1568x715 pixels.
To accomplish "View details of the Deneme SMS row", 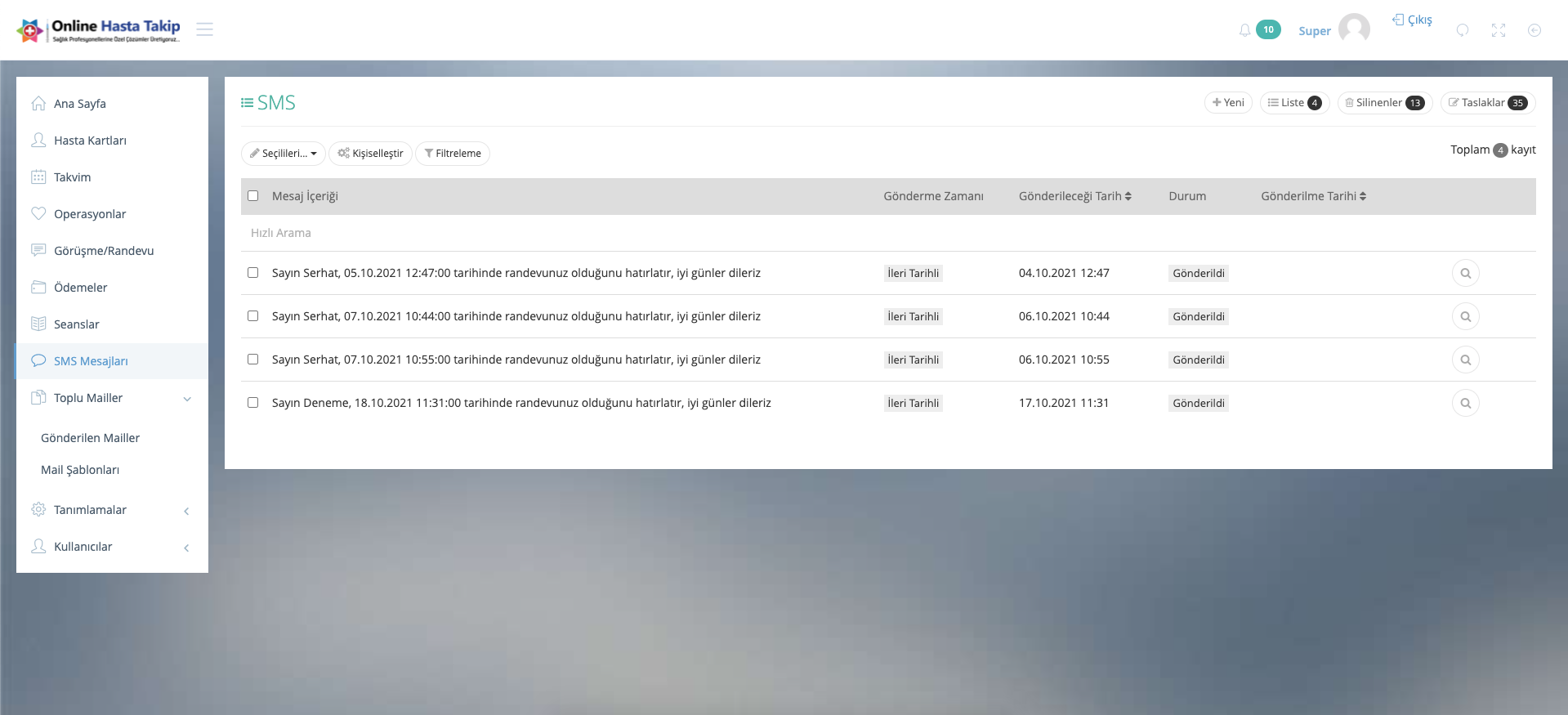I will (1465, 403).
